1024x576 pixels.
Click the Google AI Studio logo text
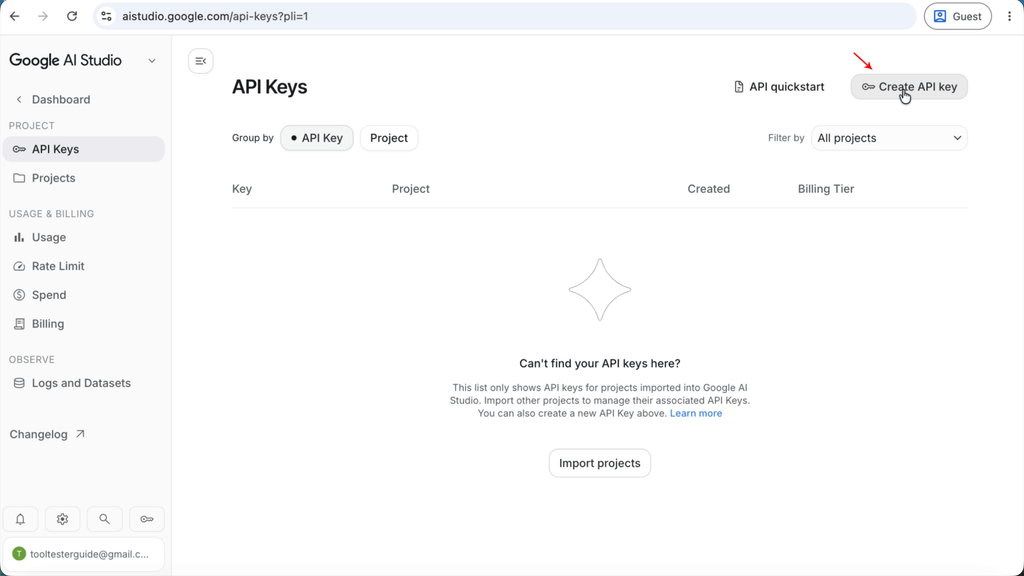pos(65,61)
